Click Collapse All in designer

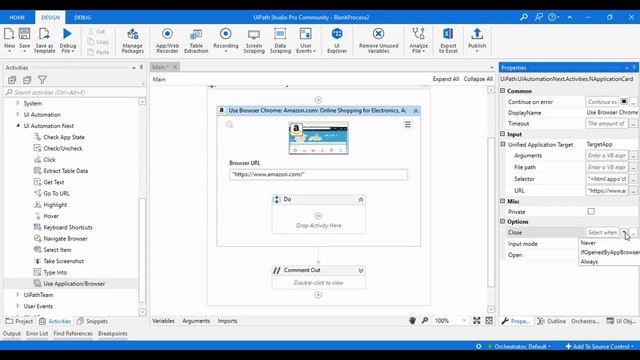tap(478, 79)
